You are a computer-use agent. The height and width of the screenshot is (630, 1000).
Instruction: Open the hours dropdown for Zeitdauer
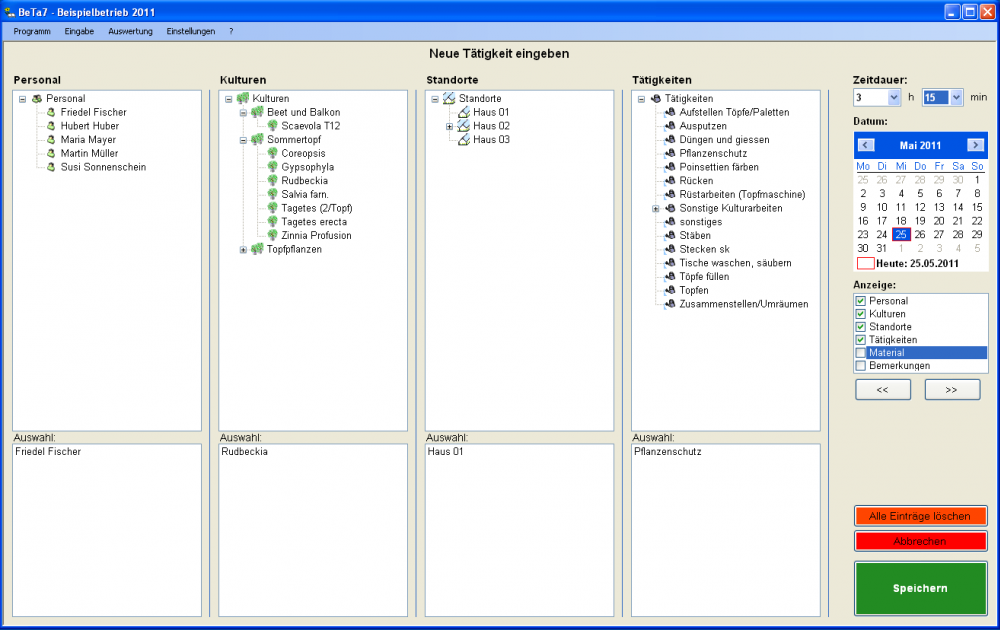893,98
